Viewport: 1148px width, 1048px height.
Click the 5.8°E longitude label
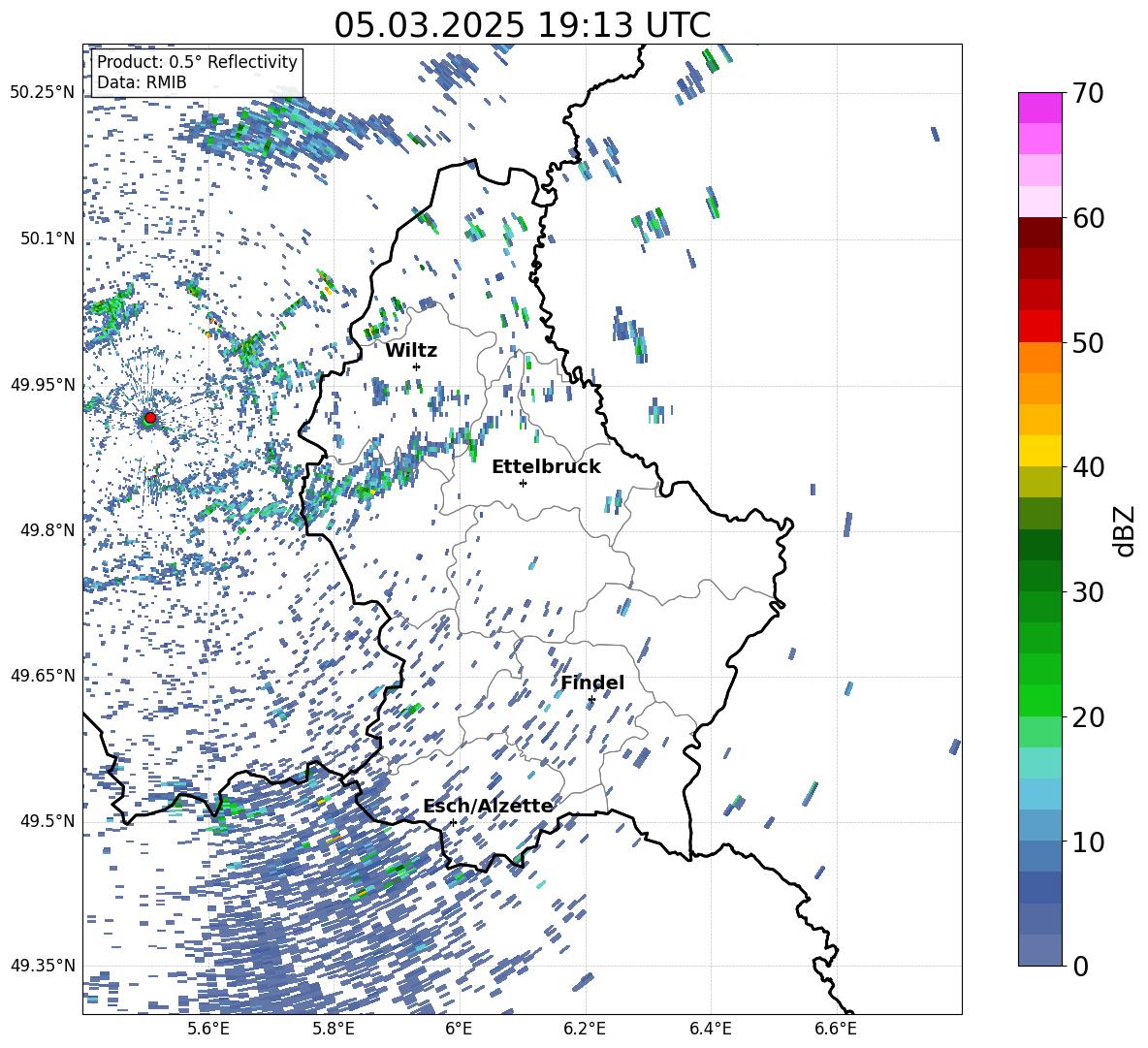334,1030
